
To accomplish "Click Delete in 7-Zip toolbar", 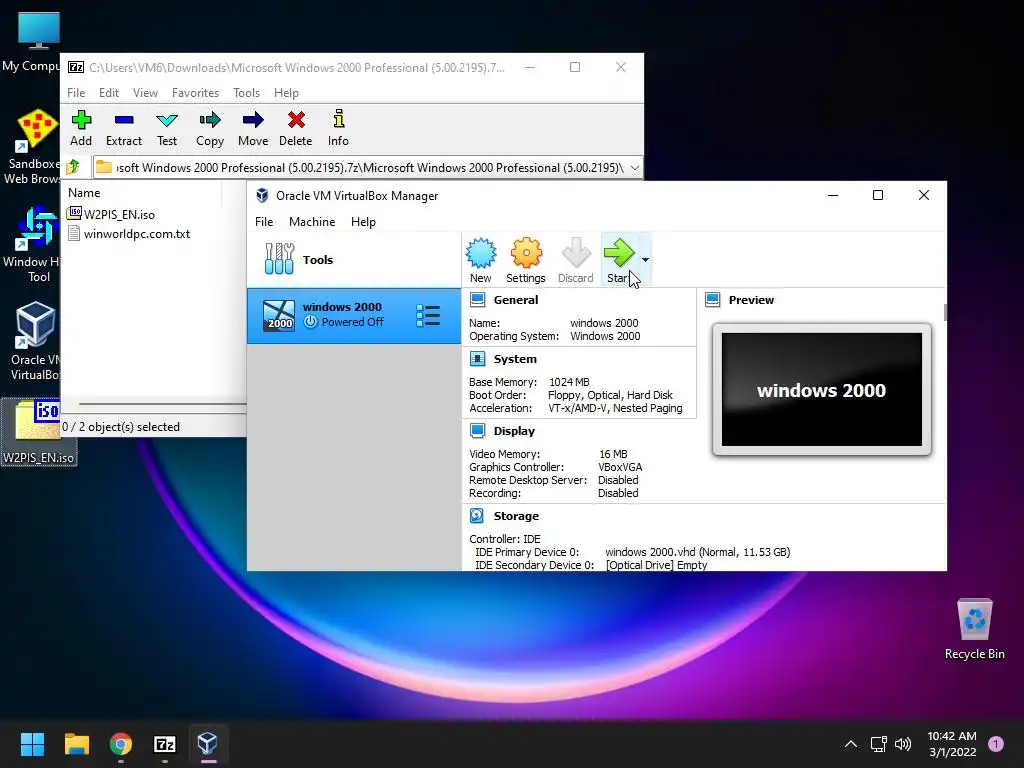I will tap(295, 128).
